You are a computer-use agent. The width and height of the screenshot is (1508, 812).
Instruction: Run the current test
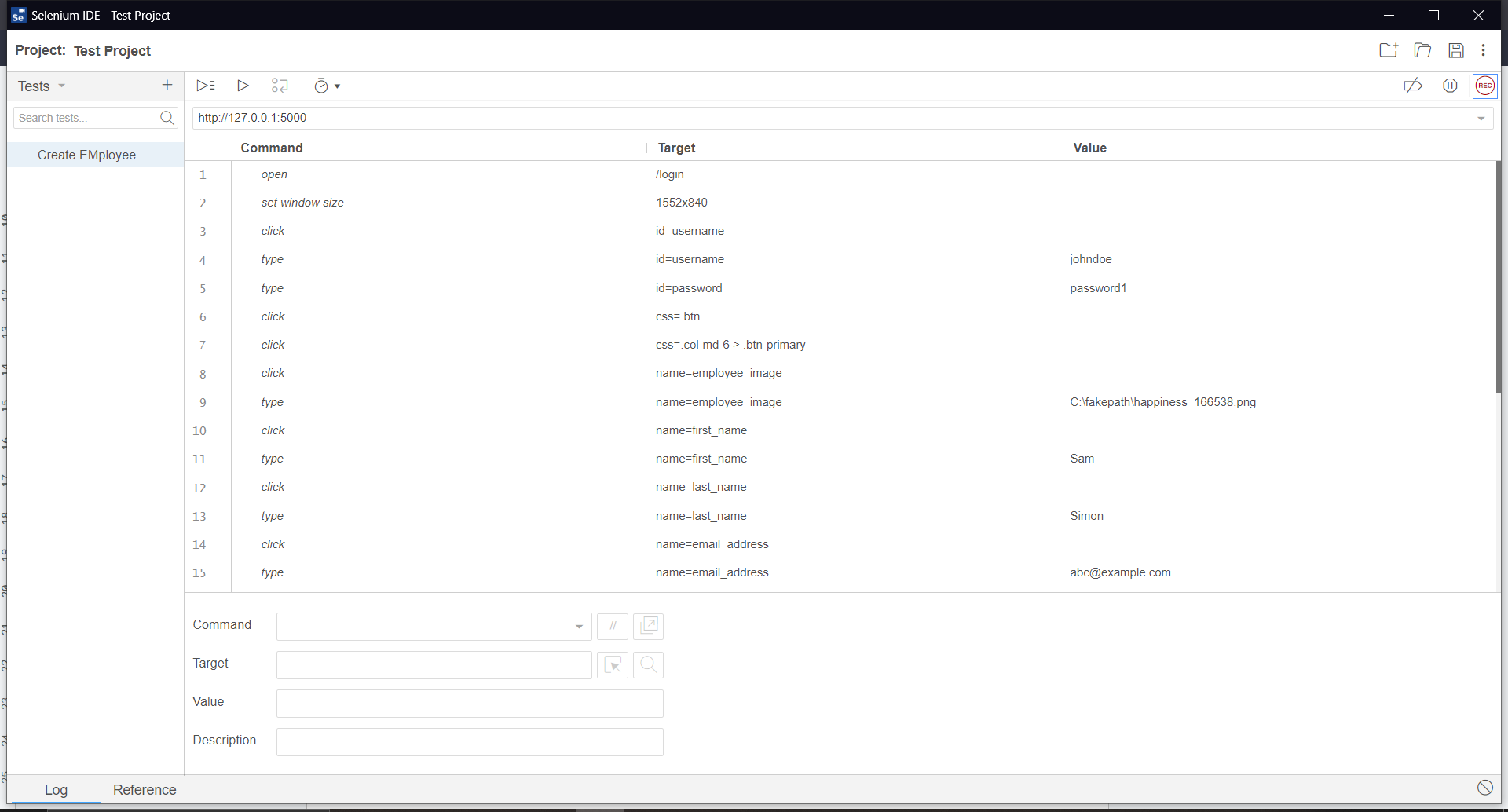pyautogui.click(x=243, y=86)
